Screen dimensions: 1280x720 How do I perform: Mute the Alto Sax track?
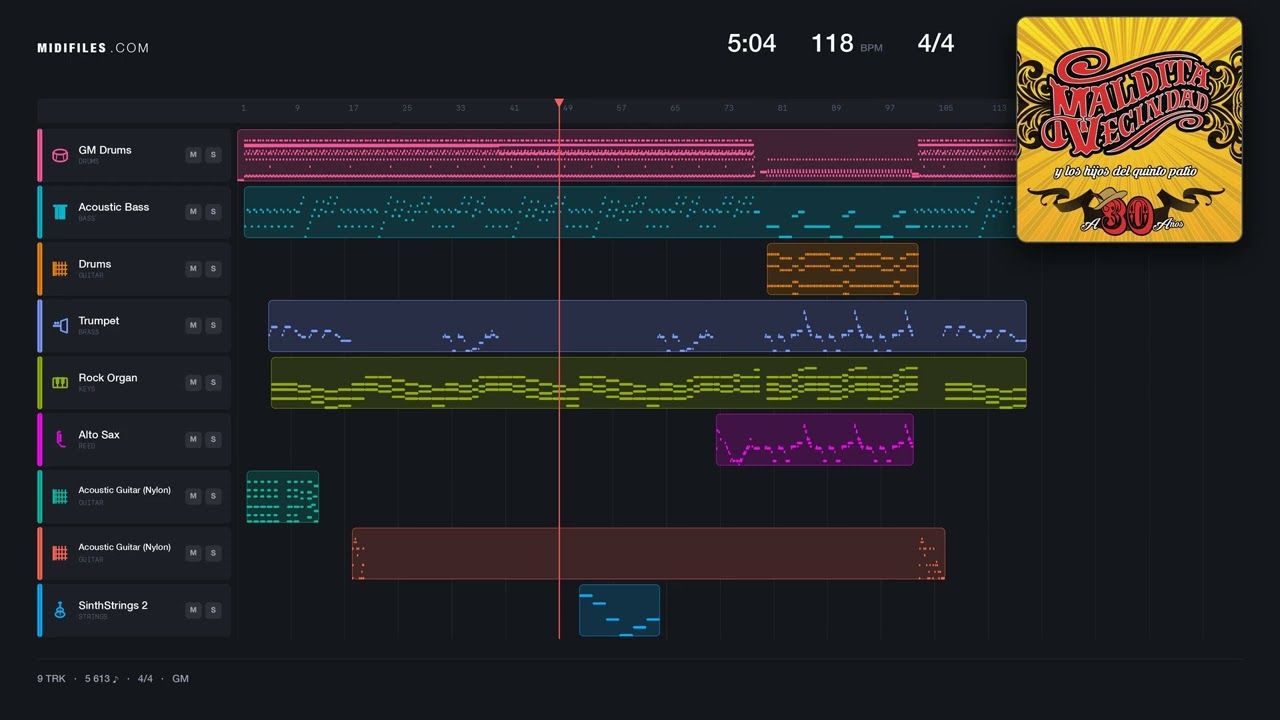pyautogui.click(x=194, y=440)
